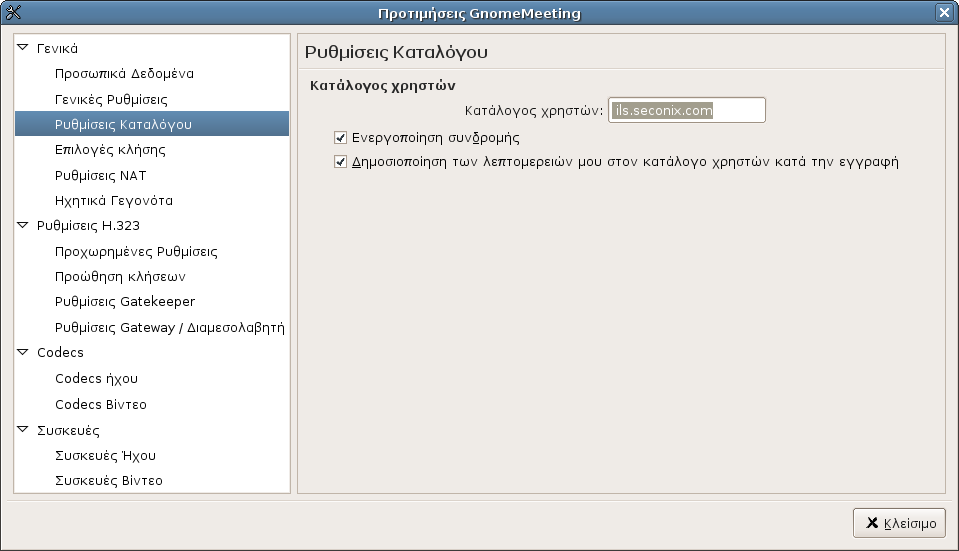The width and height of the screenshot is (959, 551).
Task: Click the tools icon in title bar
Action: pos(13,12)
